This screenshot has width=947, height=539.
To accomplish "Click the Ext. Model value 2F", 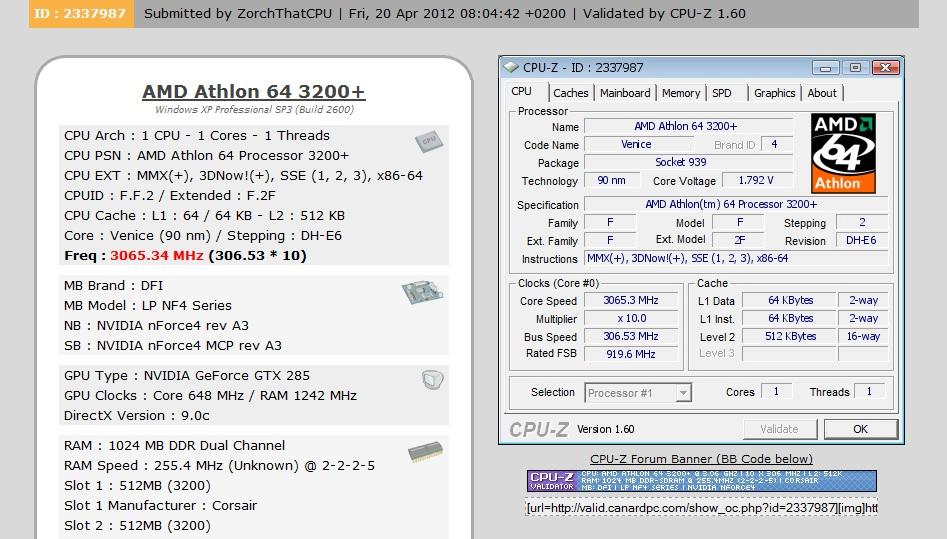I will (739, 240).
